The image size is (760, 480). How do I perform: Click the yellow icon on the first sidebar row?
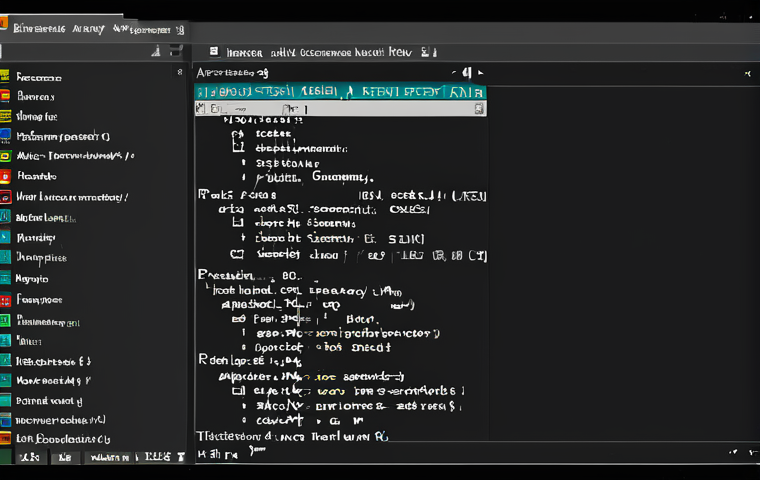(5, 76)
